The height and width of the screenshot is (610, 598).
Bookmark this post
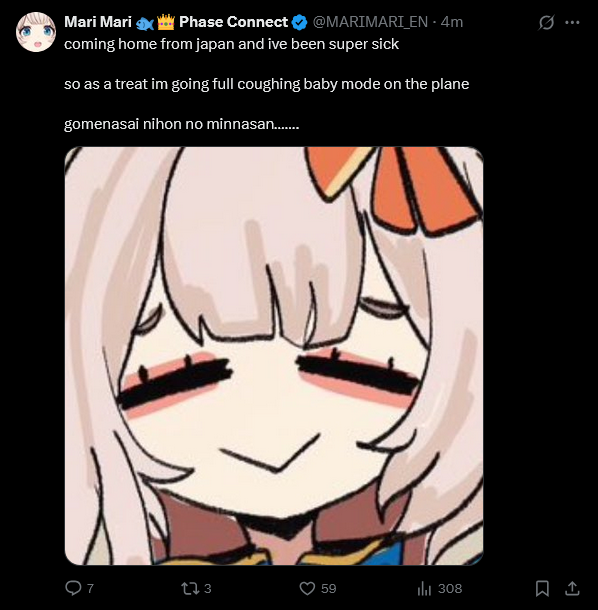click(542, 588)
